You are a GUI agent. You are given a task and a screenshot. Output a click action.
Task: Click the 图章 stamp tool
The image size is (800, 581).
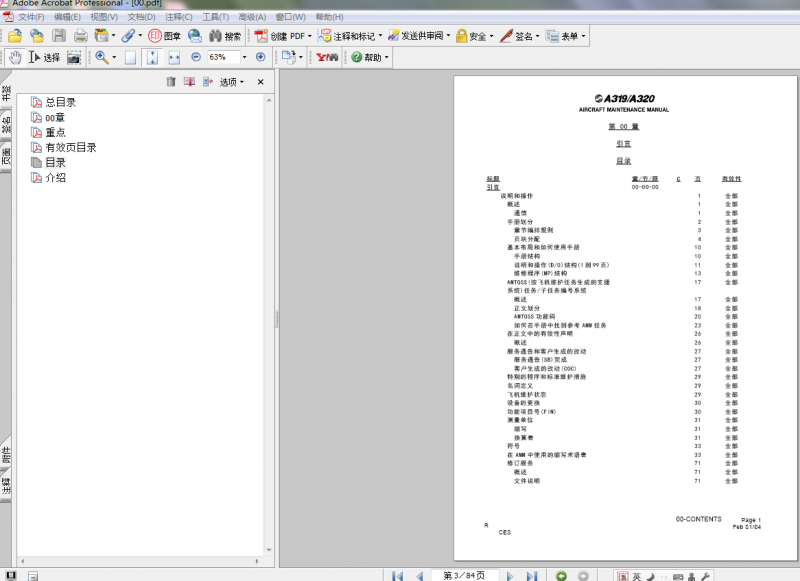tap(164, 36)
